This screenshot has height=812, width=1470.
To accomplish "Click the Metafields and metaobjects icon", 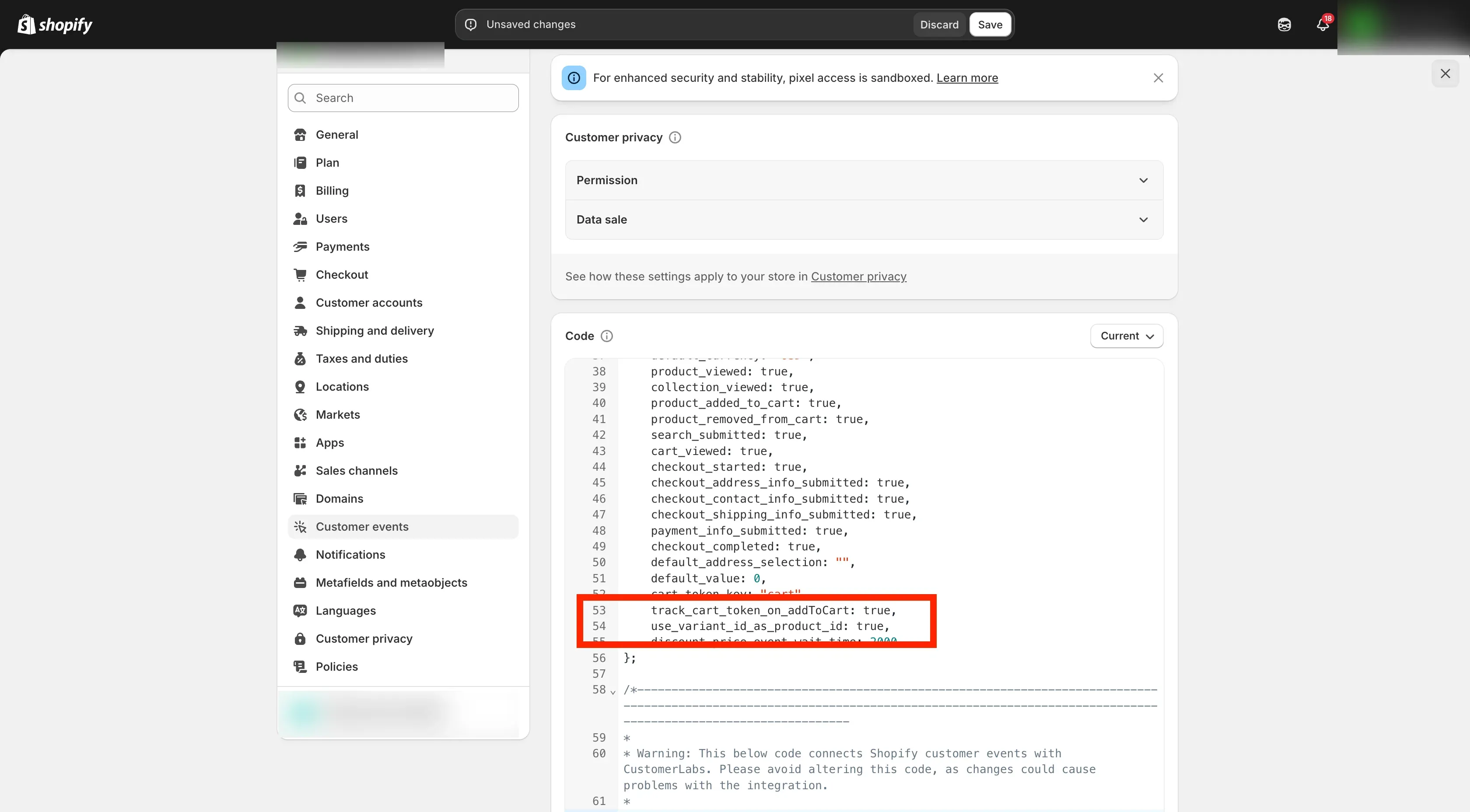I will (300, 582).
